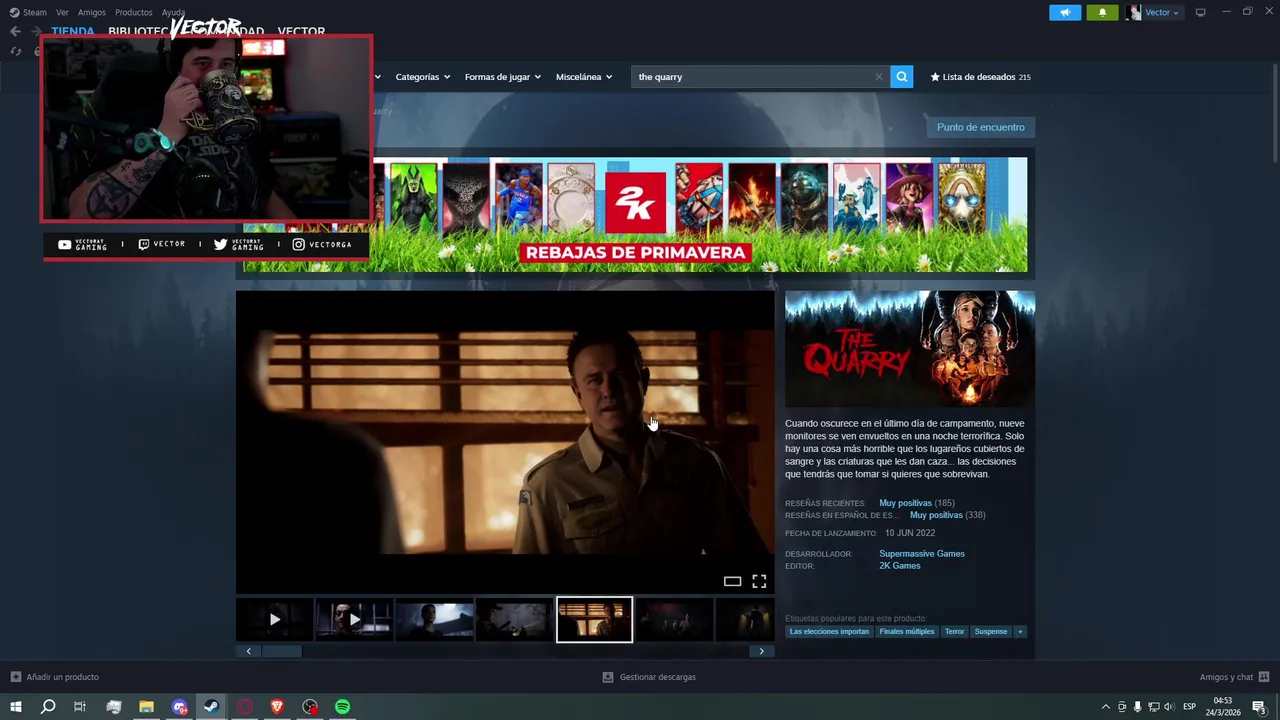The width and height of the screenshot is (1280, 720).
Task: Click The Quarry header capsule image
Action: coord(910,349)
